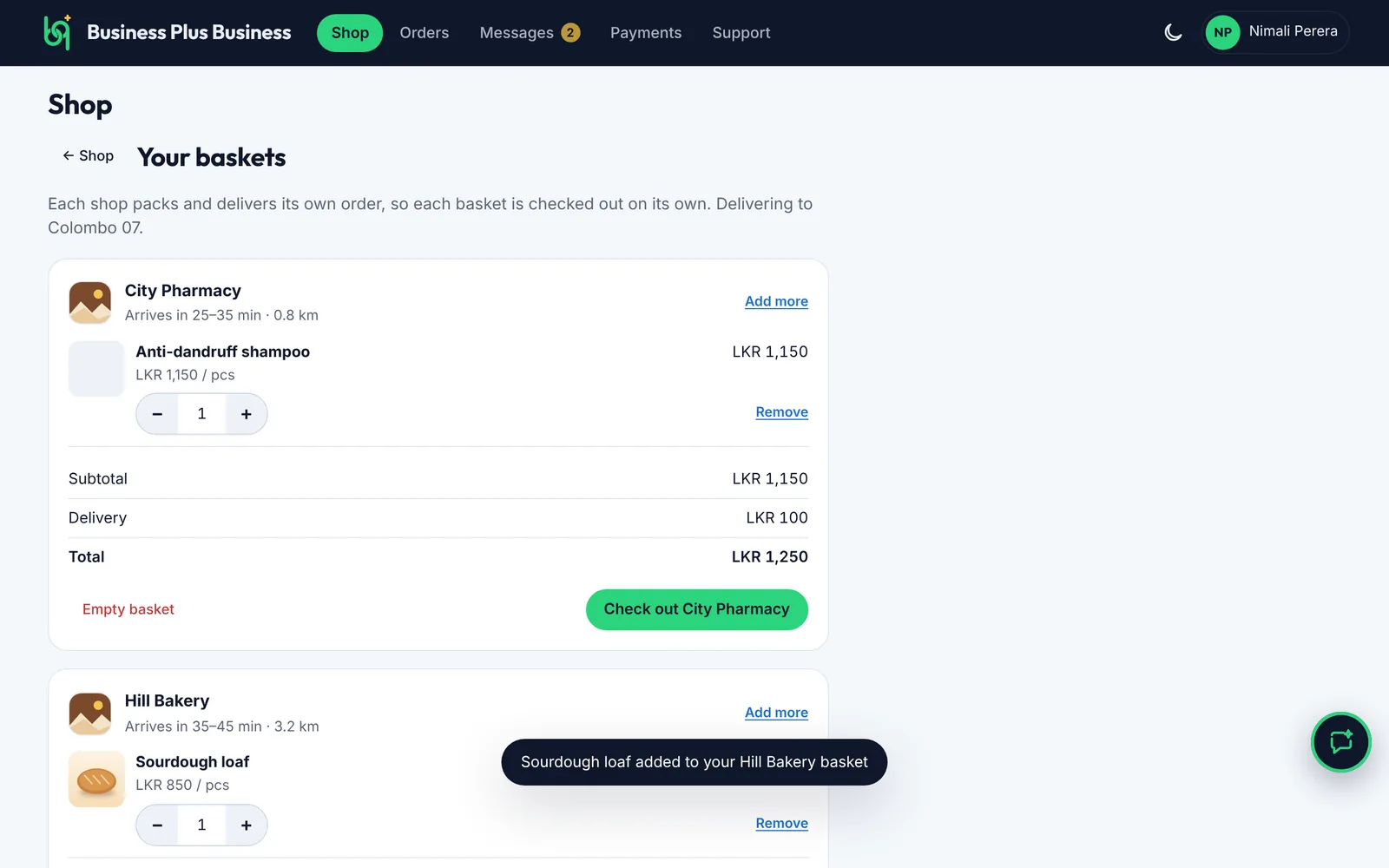Click the Anti-dandruff shampoo item name

[x=222, y=352]
